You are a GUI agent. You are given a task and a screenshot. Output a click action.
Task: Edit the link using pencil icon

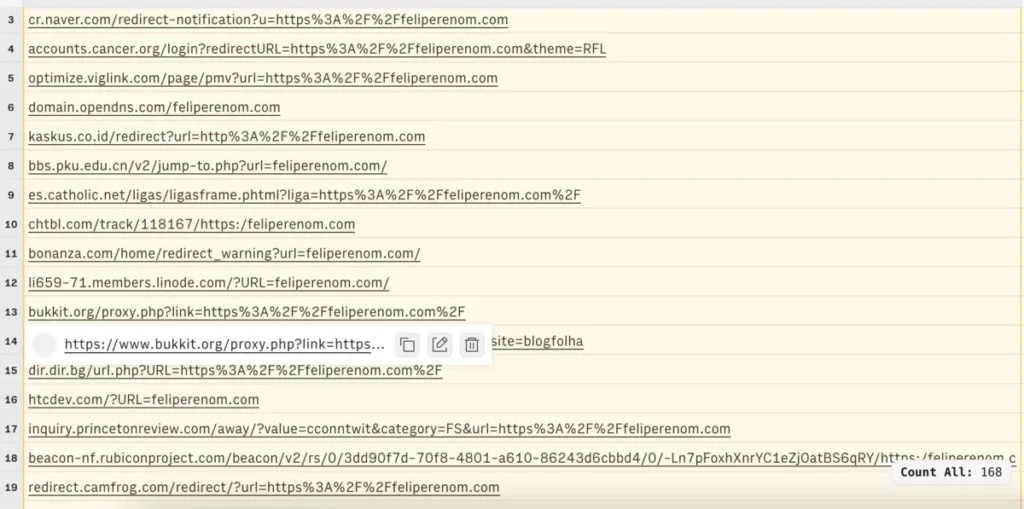point(440,344)
